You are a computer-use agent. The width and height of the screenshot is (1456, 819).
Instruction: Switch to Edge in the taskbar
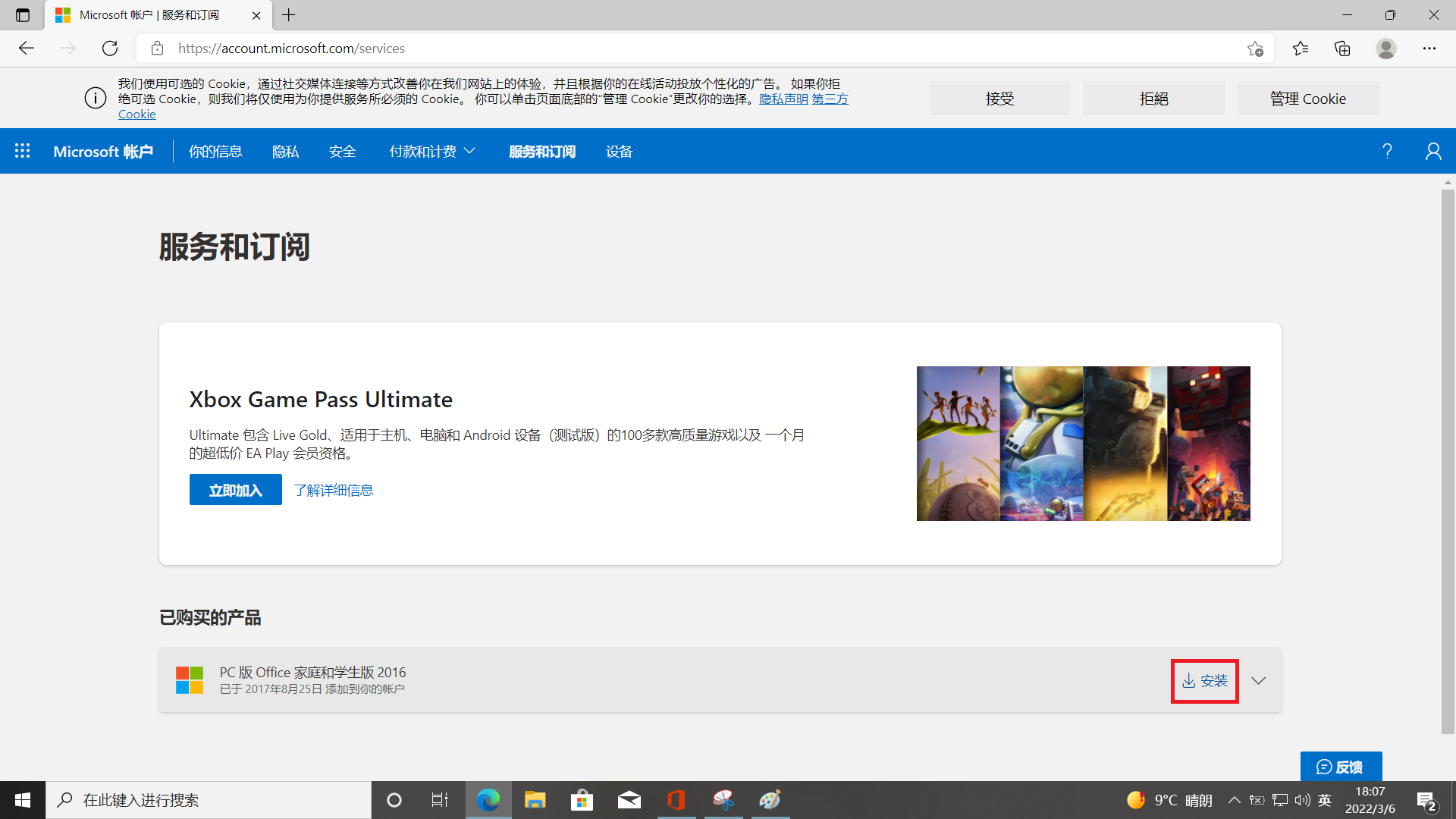(x=488, y=800)
